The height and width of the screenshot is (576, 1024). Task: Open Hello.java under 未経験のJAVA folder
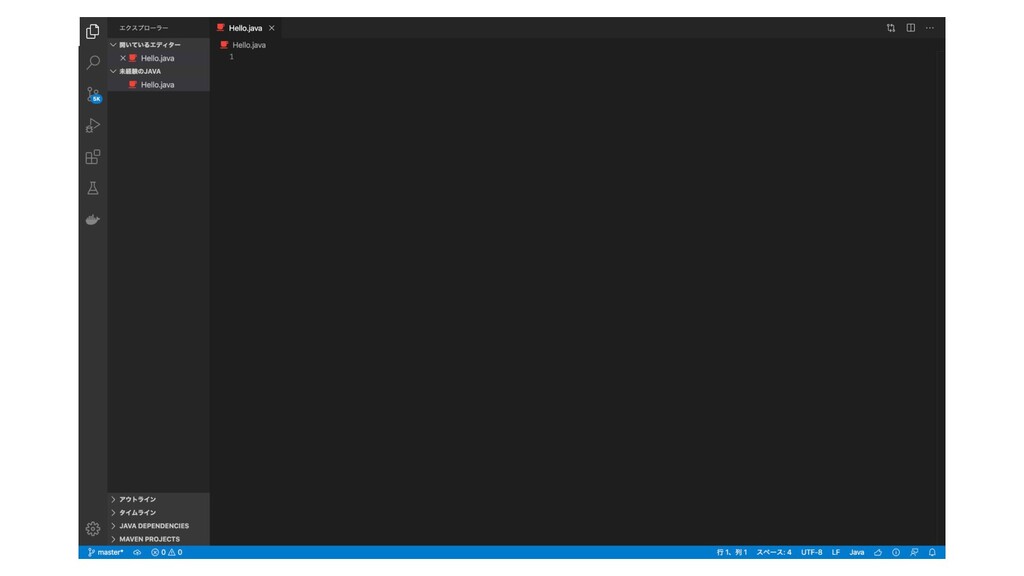[x=159, y=85]
